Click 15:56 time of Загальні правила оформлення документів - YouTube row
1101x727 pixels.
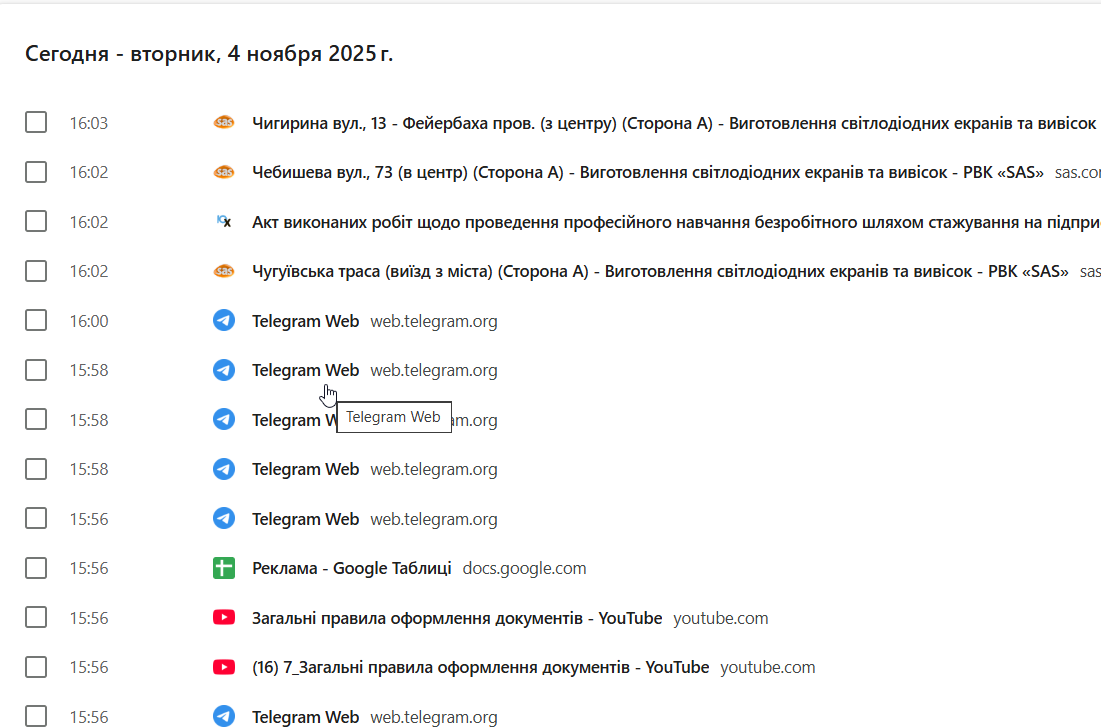[x=88, y=618]
